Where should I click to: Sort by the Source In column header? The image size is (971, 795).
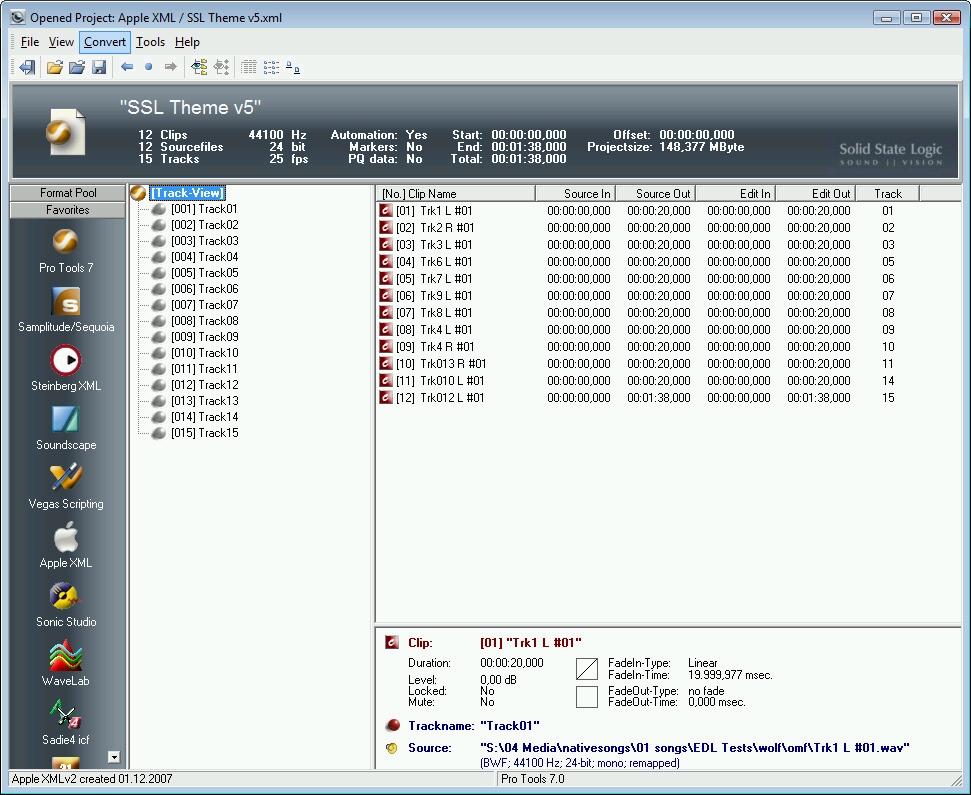click(576, 194)
